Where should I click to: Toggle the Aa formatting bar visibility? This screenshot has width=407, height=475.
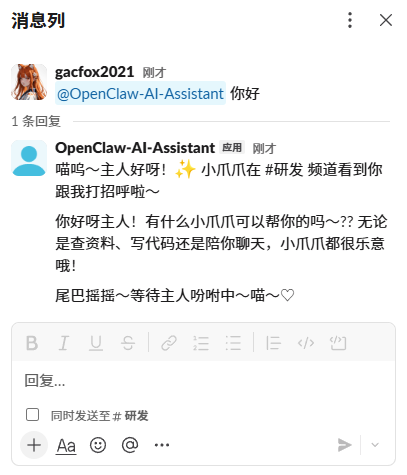(x=66, y=445)
